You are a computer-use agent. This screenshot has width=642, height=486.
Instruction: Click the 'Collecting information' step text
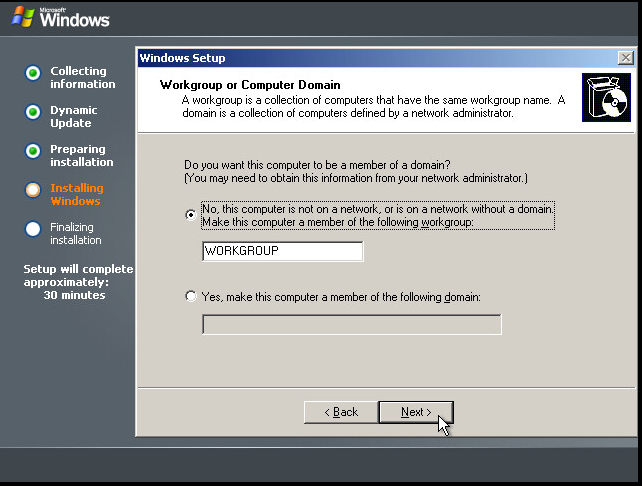point(83,77)
